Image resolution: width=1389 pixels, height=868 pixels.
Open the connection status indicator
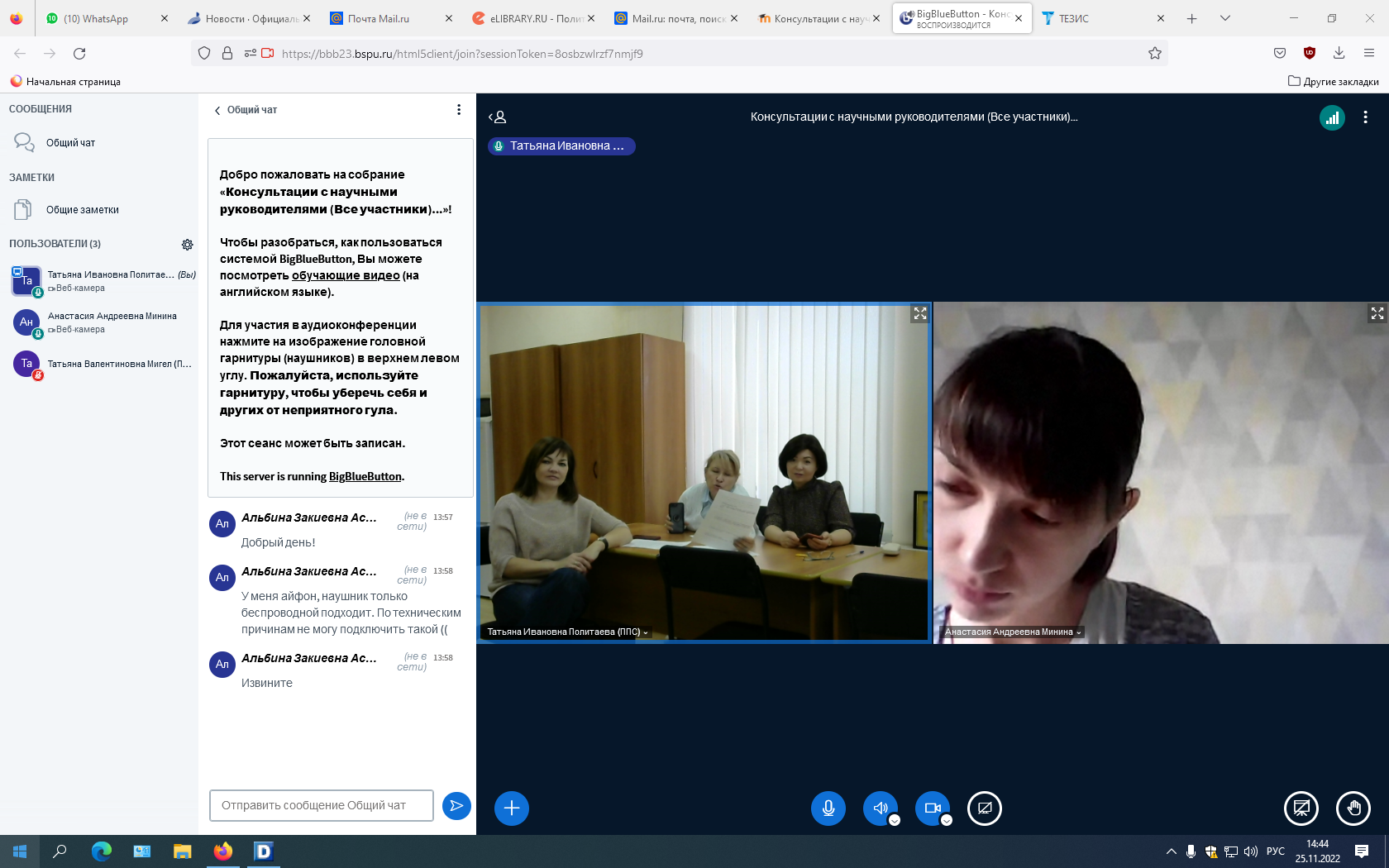click(x=1332, y=117)
